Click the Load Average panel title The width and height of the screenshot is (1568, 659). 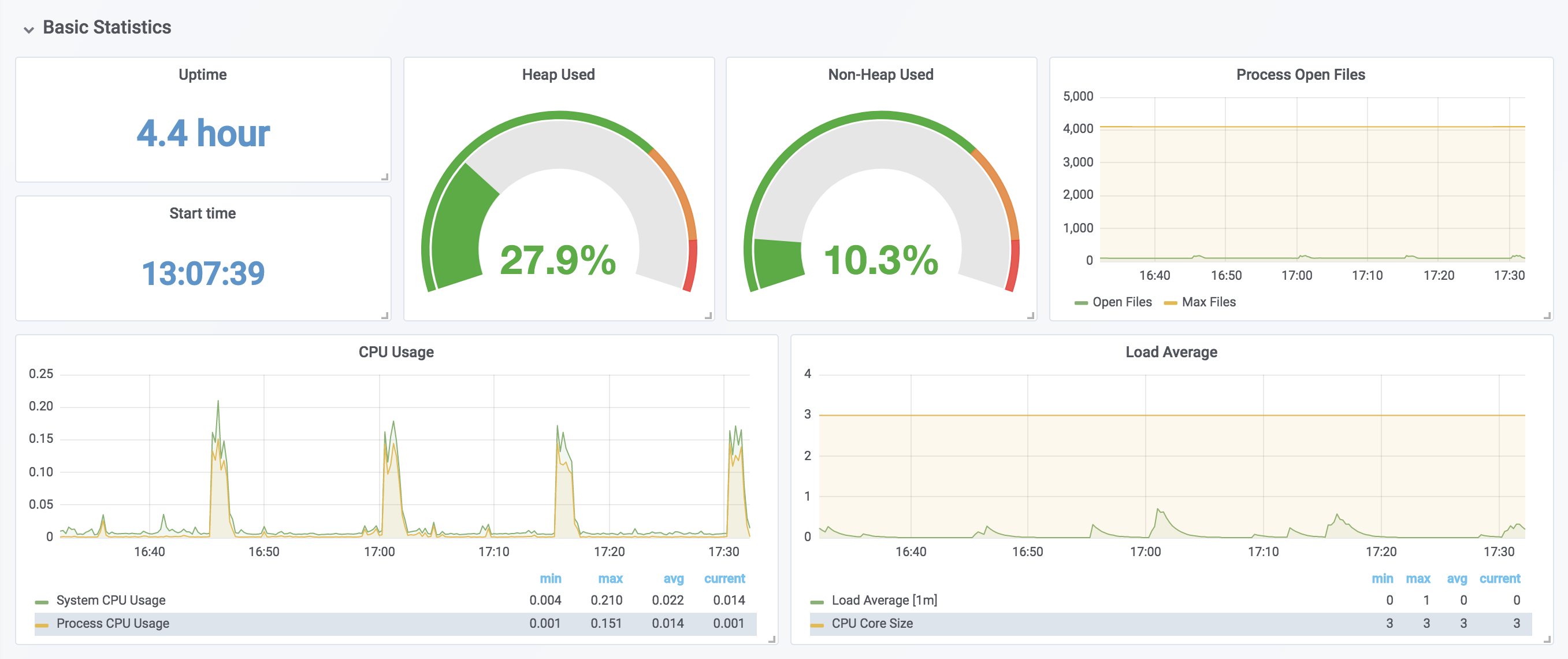1171,352
